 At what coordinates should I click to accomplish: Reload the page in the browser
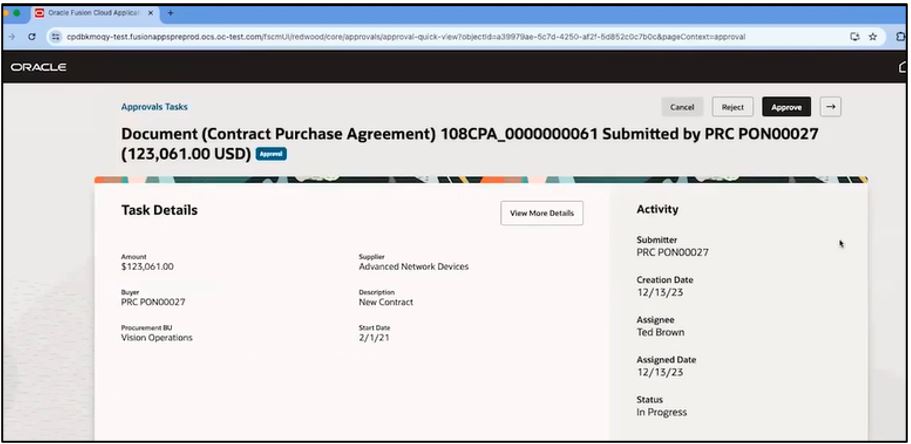pyautogui.click(x=32, y=37)
